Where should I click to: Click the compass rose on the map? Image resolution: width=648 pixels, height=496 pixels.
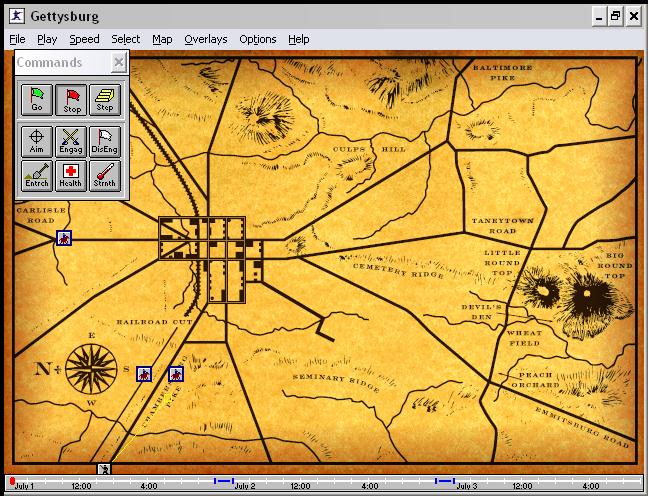pyautogui.click(x=91, y=369)
